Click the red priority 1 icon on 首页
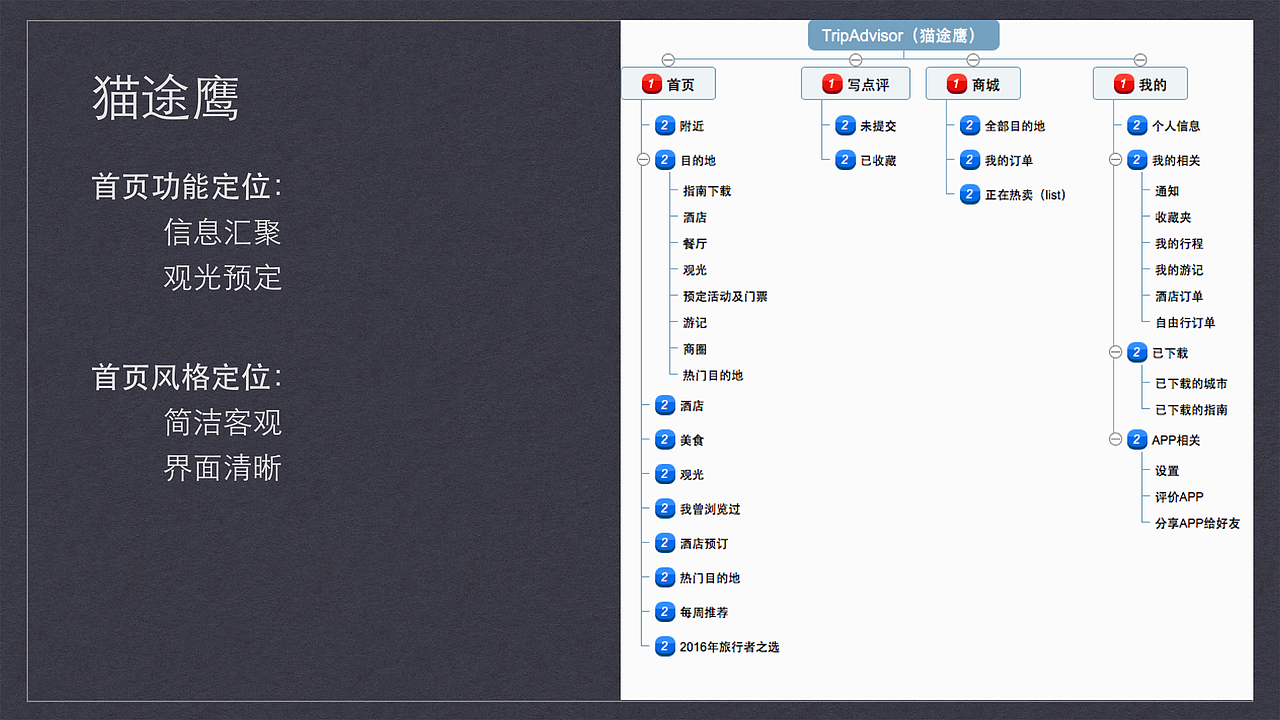The image size is (1280, 720). (652, 85)
